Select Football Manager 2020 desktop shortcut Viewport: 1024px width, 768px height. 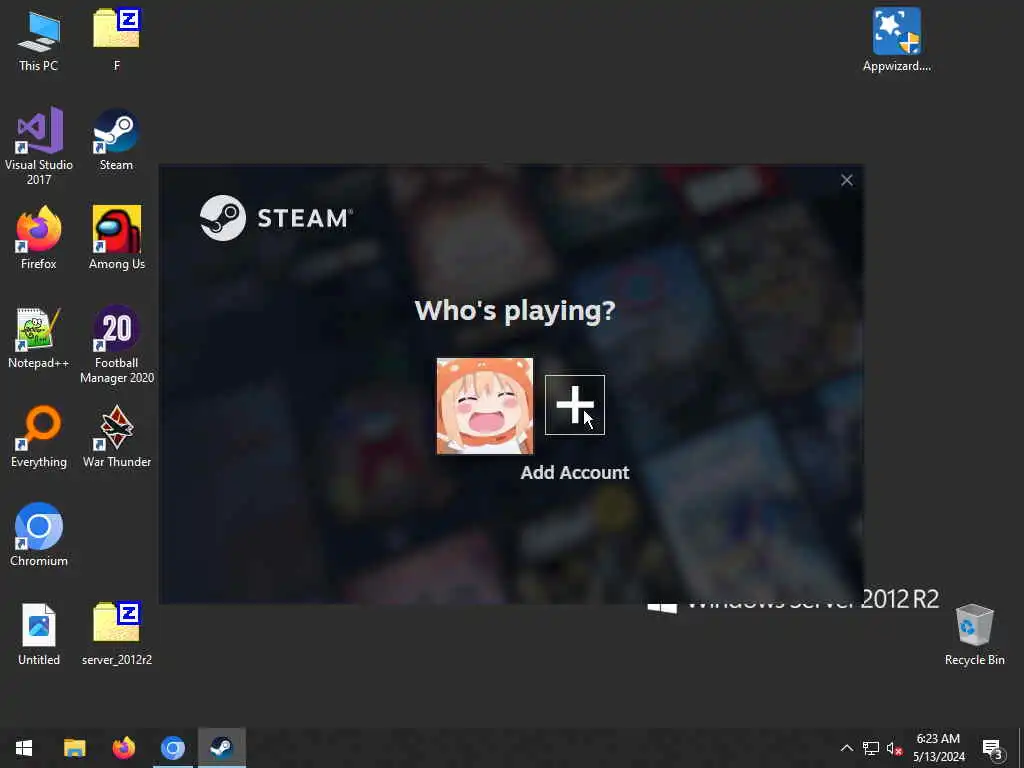coord(117,345)
